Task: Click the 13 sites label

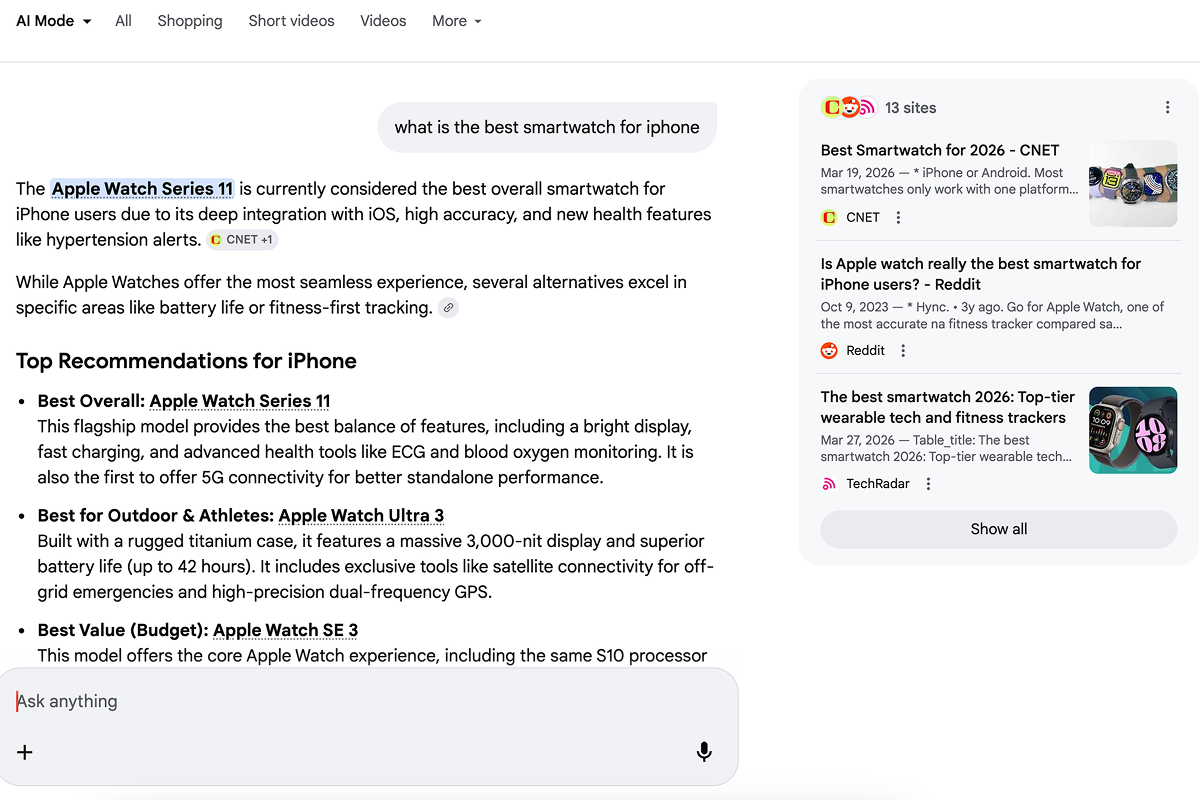Action: coord(911,107)
